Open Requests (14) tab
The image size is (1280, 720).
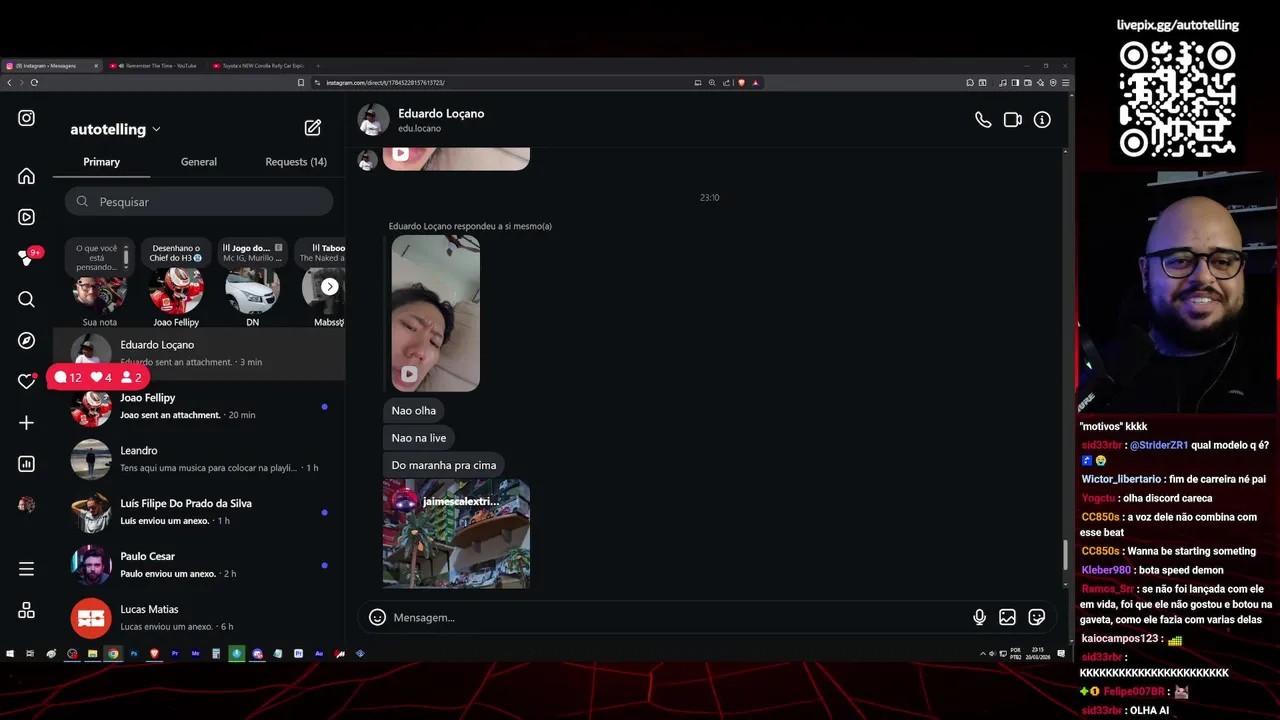pos(296,161)
